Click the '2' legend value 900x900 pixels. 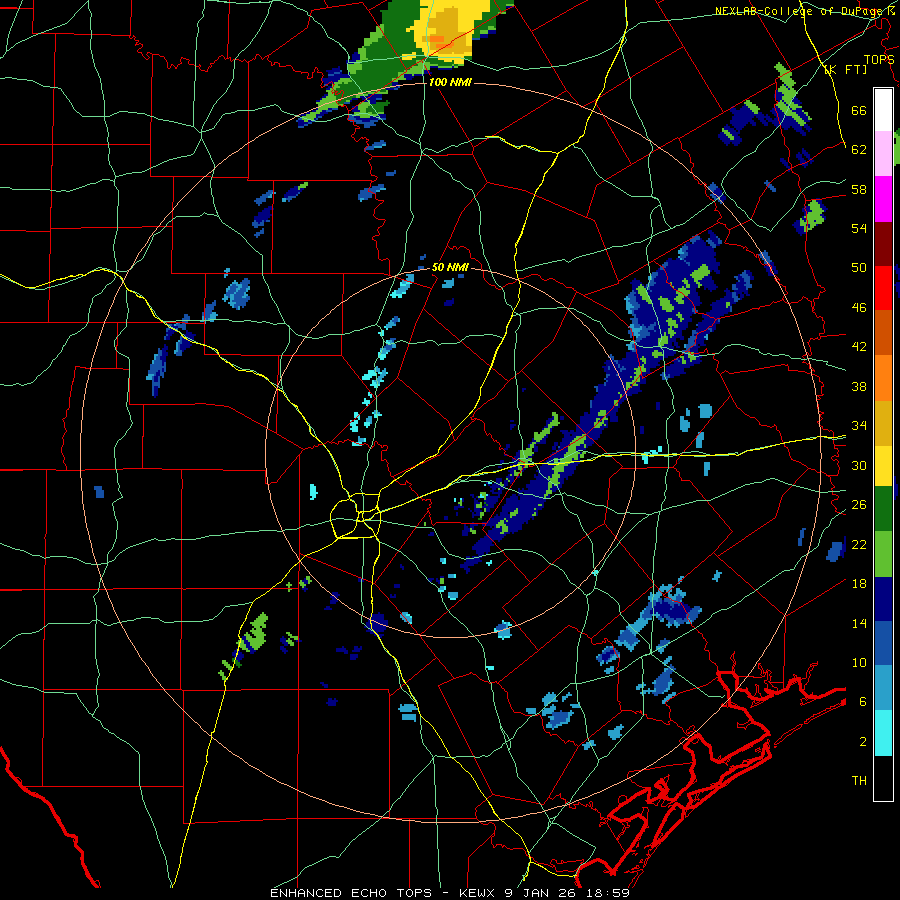pos(862,741)
